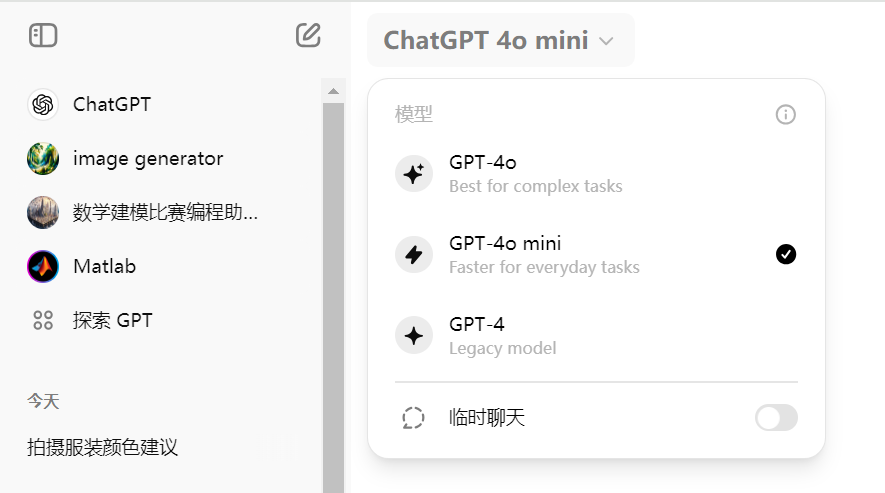Click the sidebar vertical scrollbar thumb
Screen dimensions: 885x493
(x=334, y=298)
